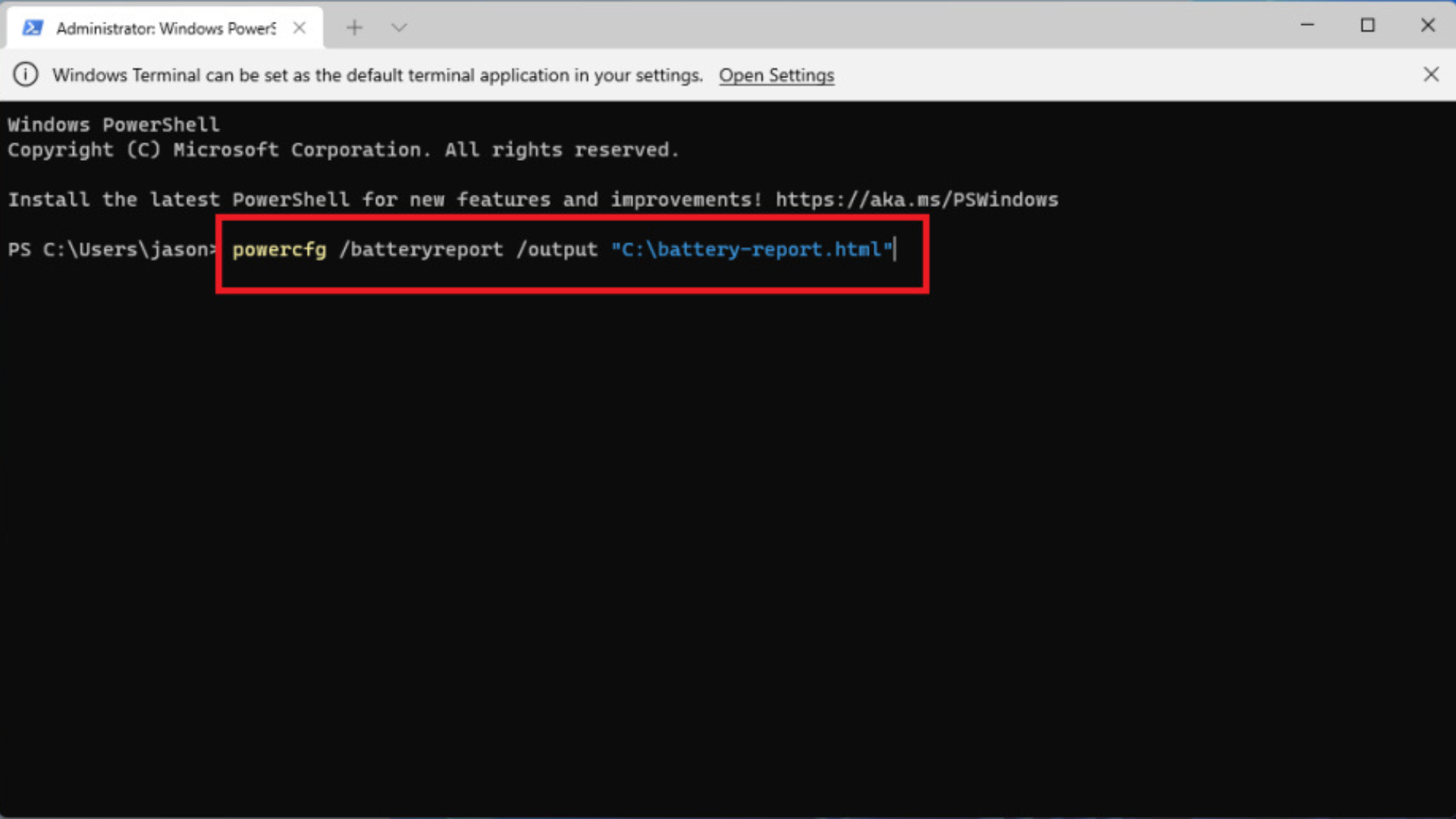
Task: Dismiss the default terminal notification bar
Action: (x=1430, y=74)
